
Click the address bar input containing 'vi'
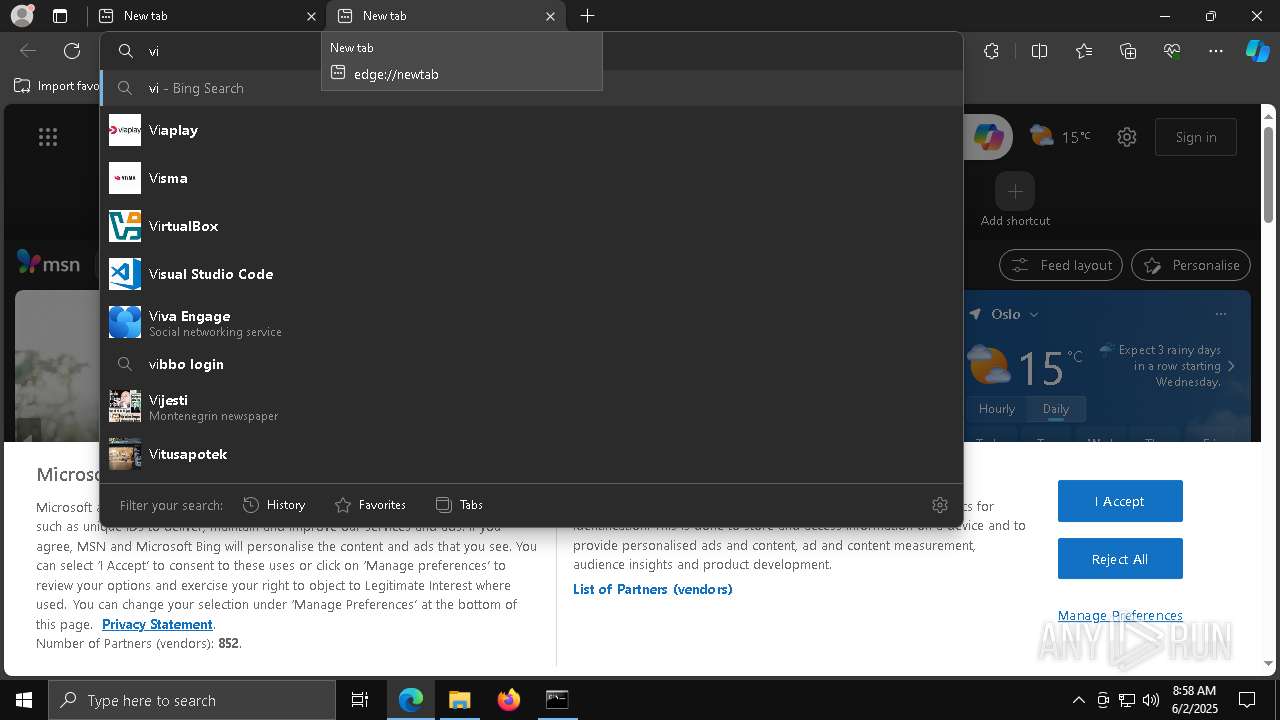point(530,51)
